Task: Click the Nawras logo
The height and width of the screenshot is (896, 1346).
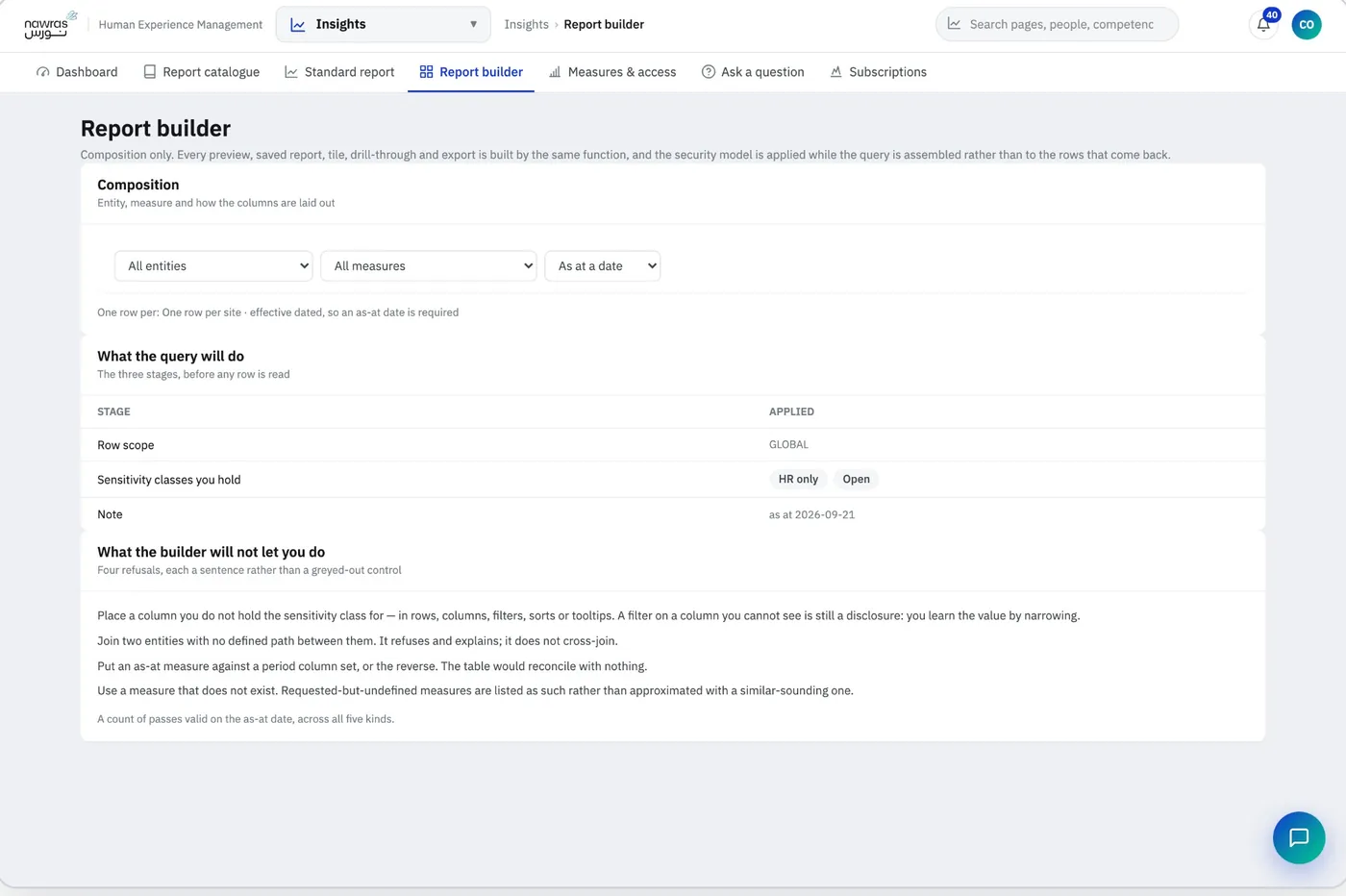Action: click(x=50, y=25)
